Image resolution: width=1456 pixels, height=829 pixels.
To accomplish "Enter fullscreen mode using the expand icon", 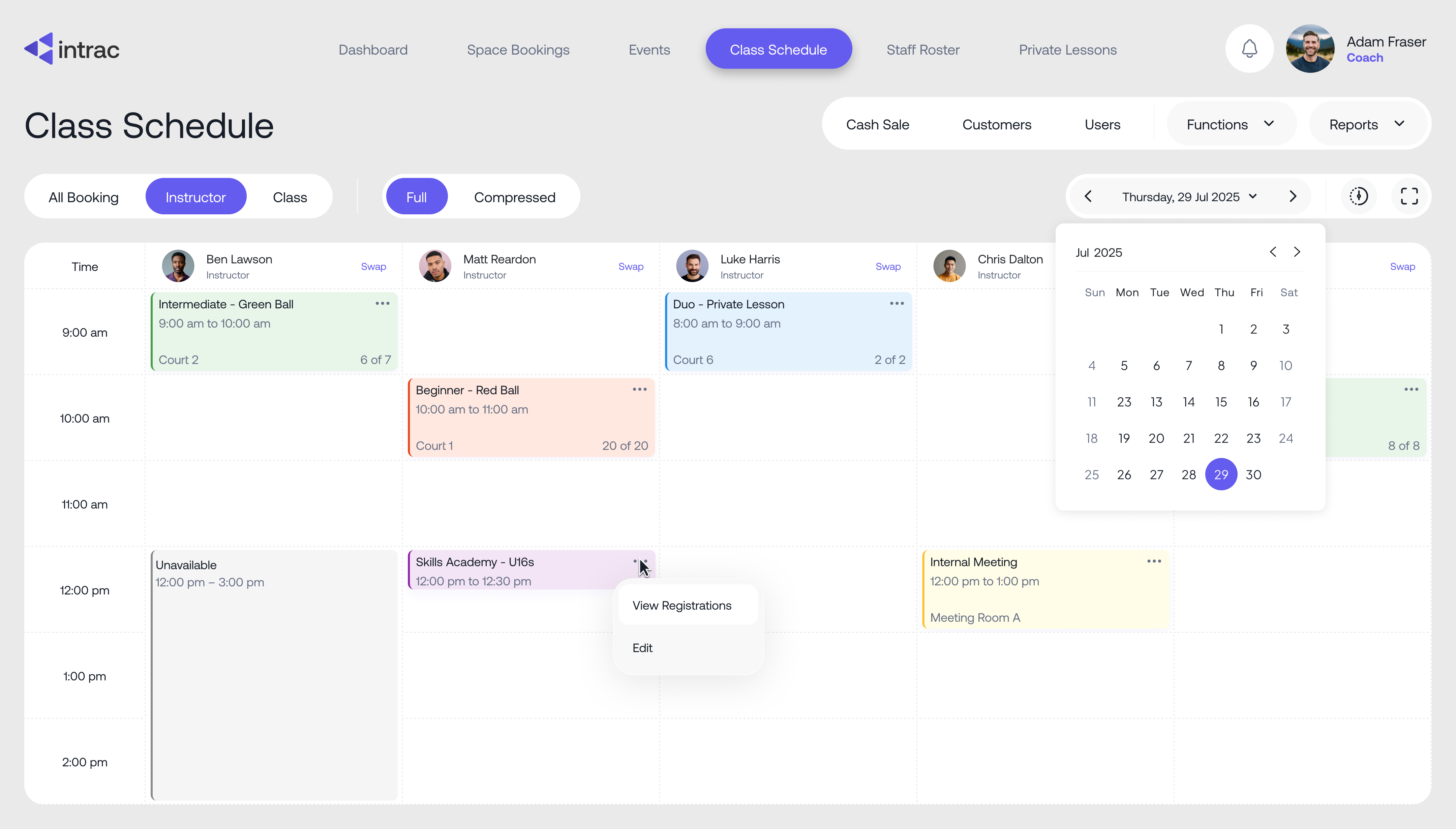I will pyautogui.click(x=1409, y=196).
